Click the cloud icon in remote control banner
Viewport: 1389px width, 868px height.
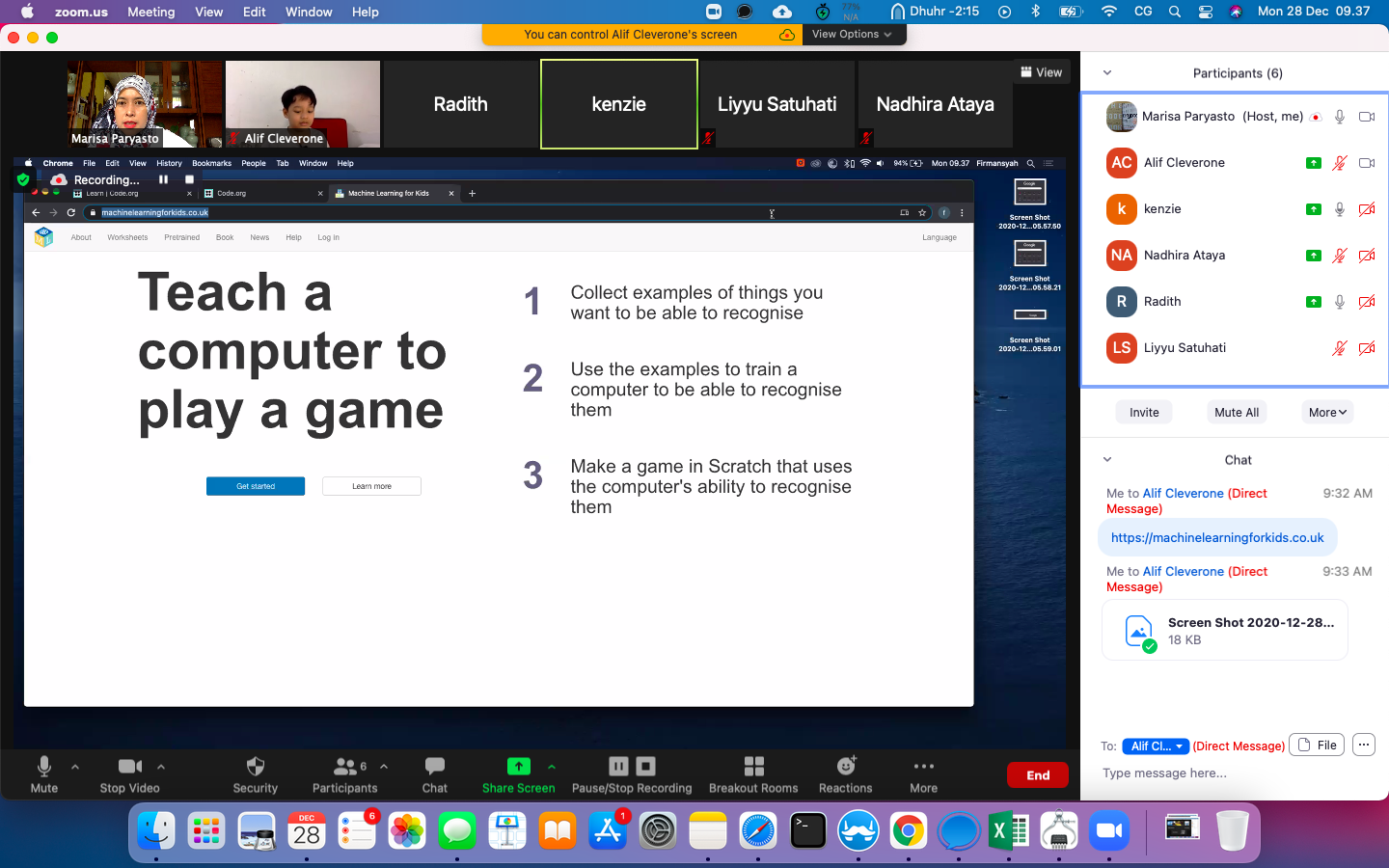coord(787,35)
